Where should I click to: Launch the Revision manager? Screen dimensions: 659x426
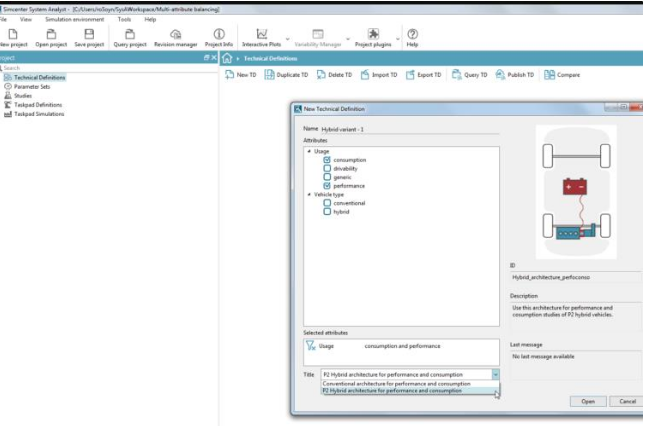[x=175, y=34]
